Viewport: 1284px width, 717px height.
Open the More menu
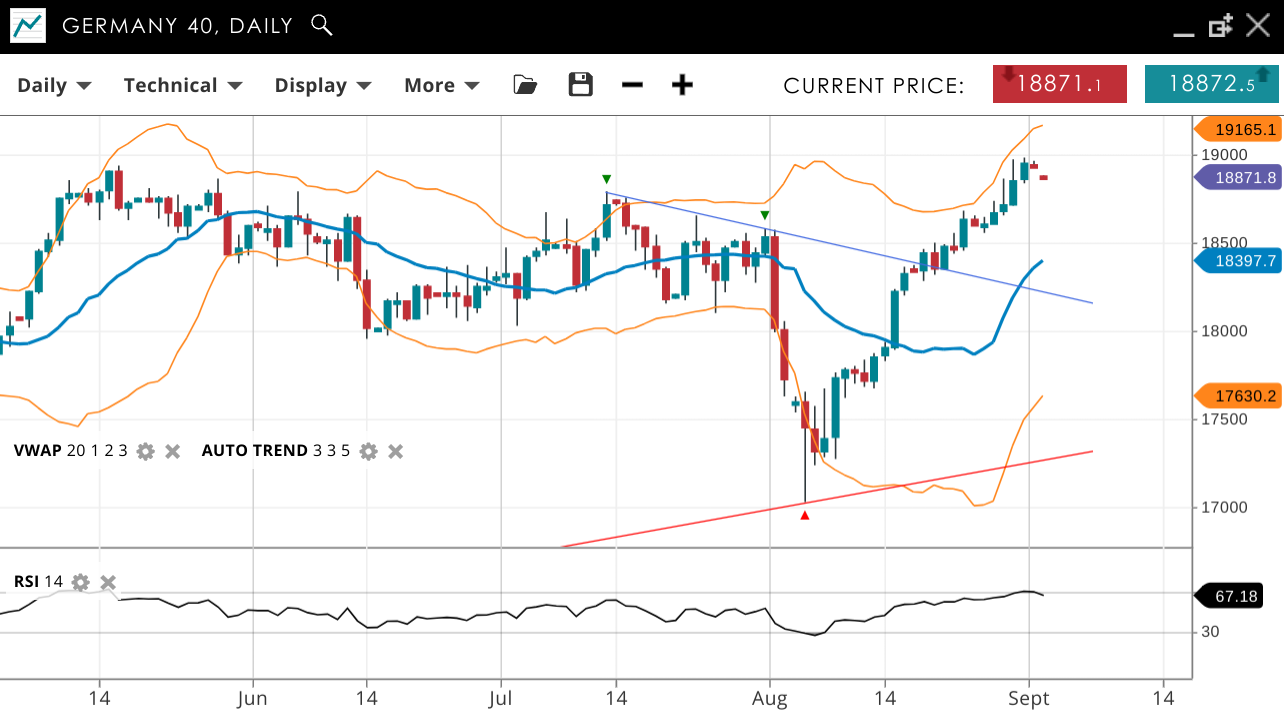[441, 85]
